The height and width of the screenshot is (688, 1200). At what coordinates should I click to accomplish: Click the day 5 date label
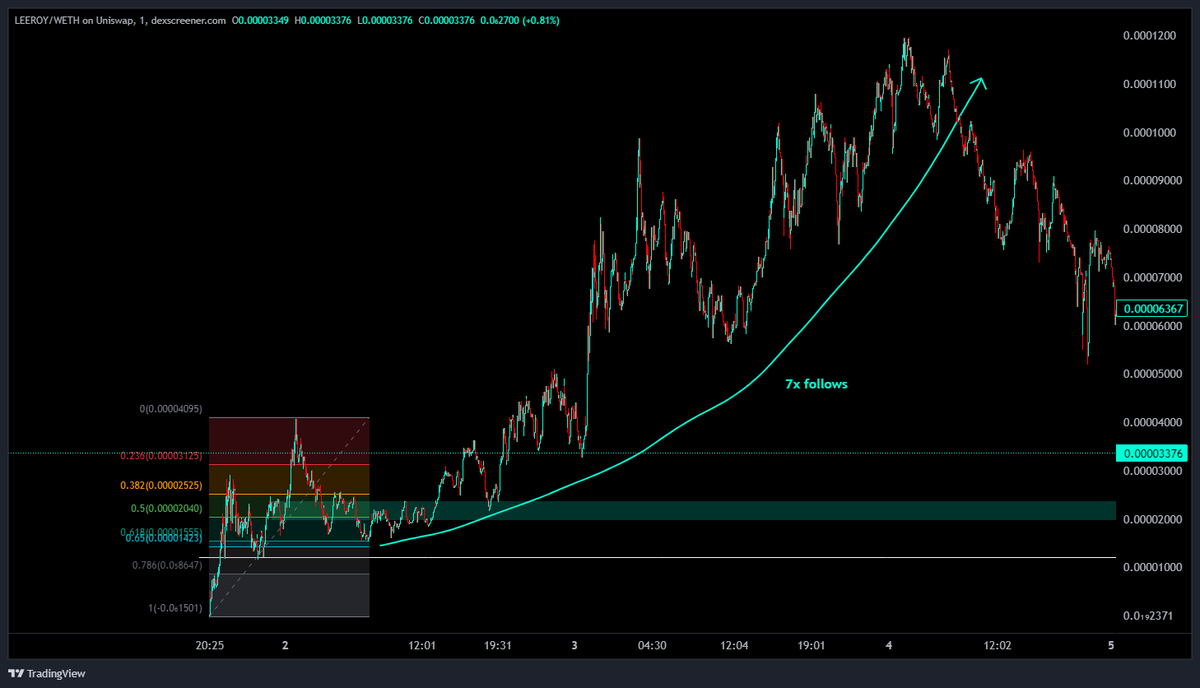(1111, 646)
